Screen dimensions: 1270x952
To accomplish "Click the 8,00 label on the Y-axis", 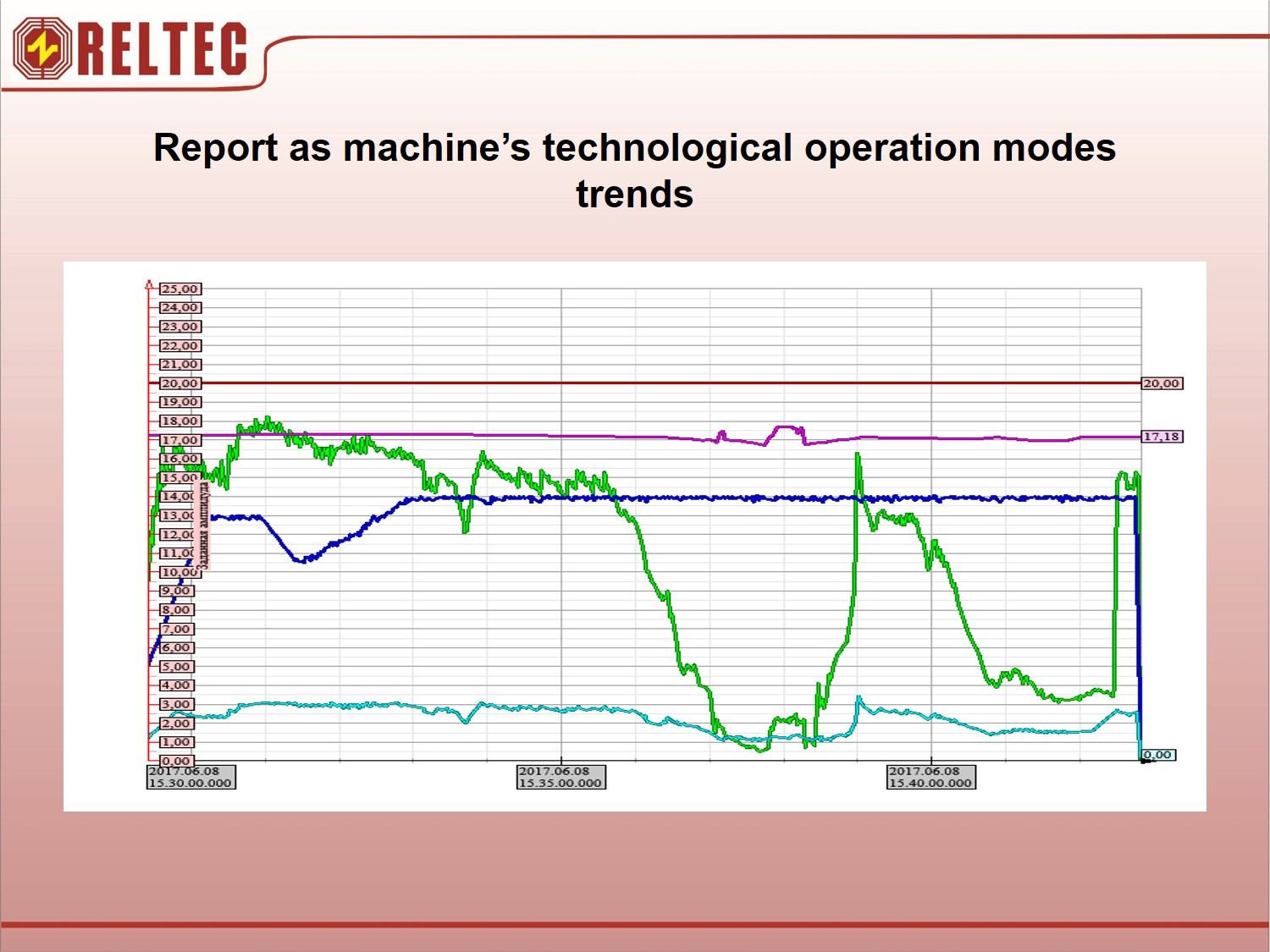I will [176, 610].
